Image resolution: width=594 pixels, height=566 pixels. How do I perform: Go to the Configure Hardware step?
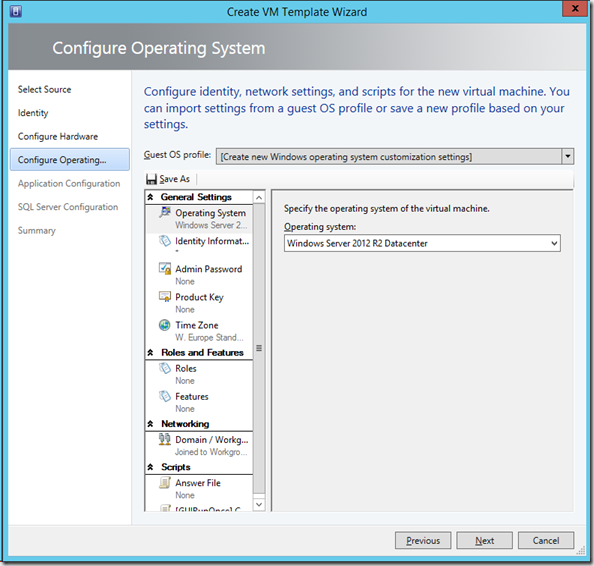tap(58, 136)
